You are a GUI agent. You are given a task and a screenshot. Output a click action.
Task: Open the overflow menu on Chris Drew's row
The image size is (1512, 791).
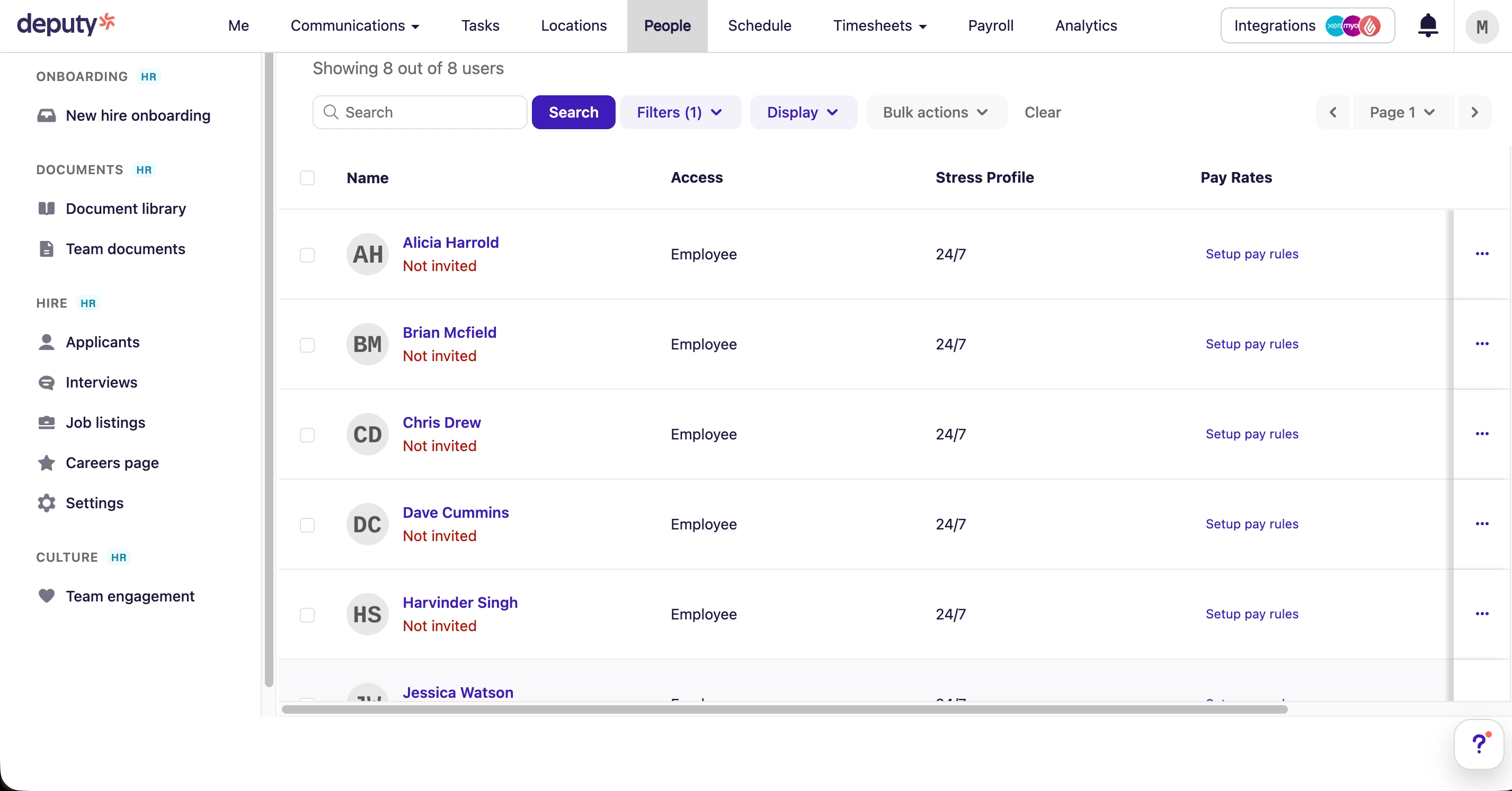pos(1483,434)
